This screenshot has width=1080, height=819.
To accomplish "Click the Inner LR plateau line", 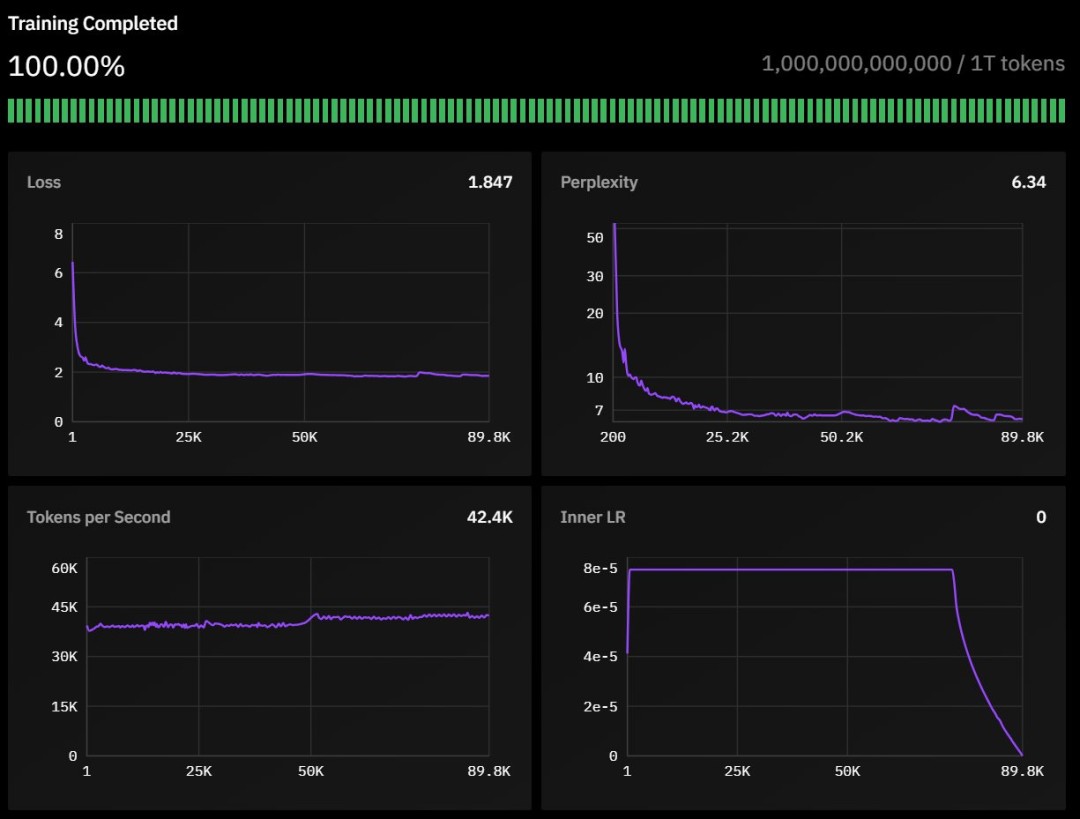I will [791, 570].
